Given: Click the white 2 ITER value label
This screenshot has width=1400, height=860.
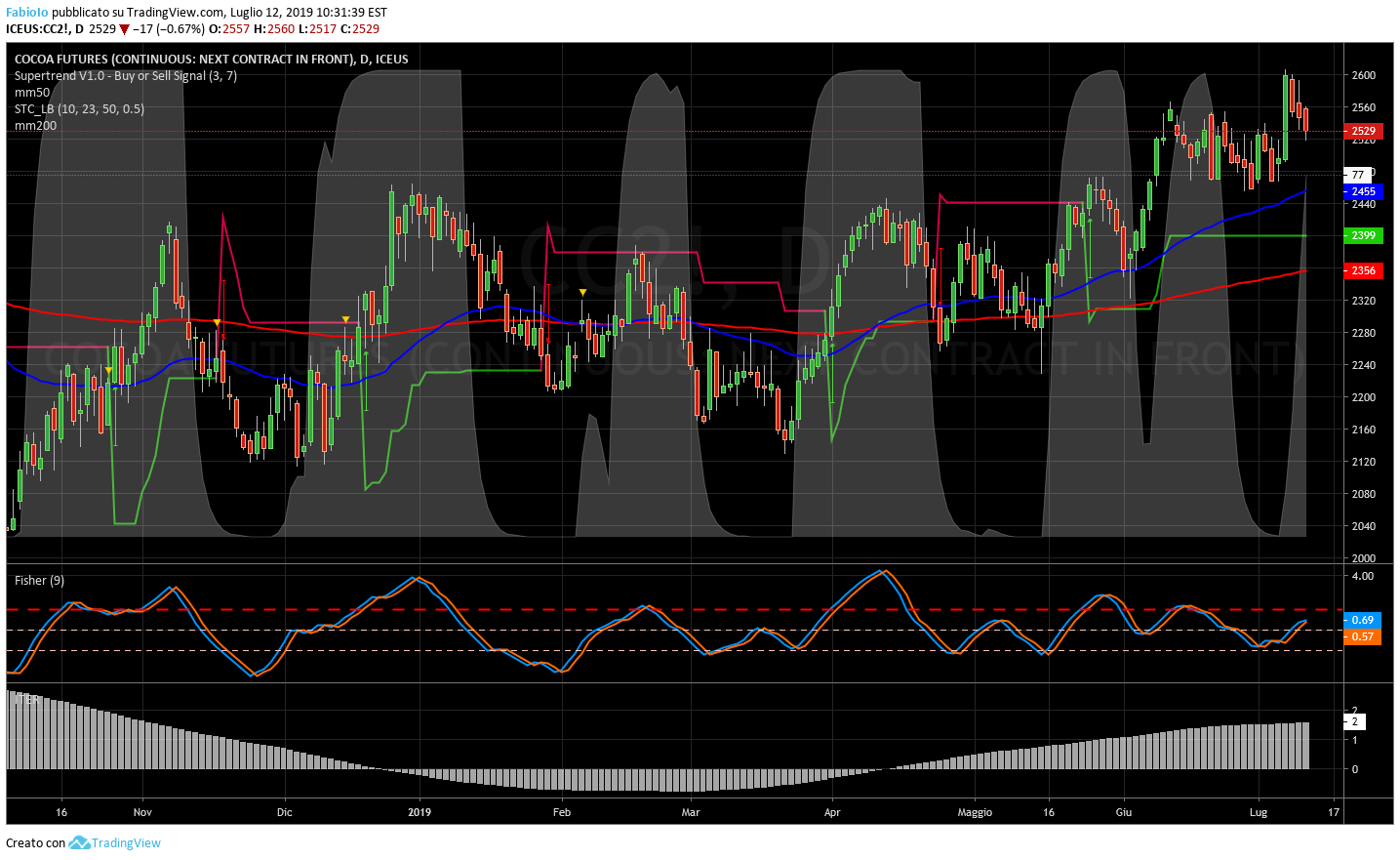Looking at the screenshot, I should [x=1354, y=722].
